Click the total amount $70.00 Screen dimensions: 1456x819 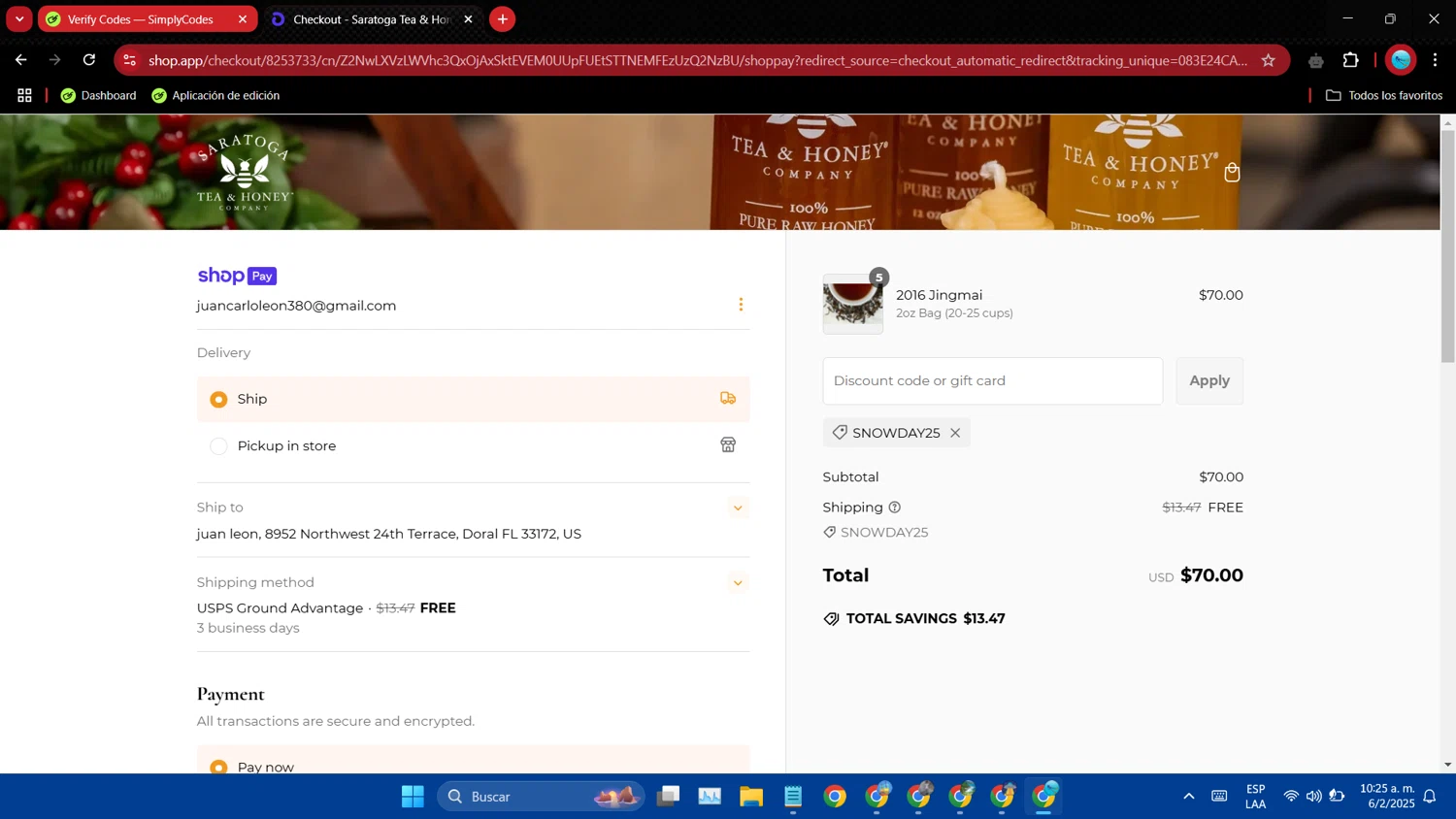pyautogui.click(x=1211, y=575)
